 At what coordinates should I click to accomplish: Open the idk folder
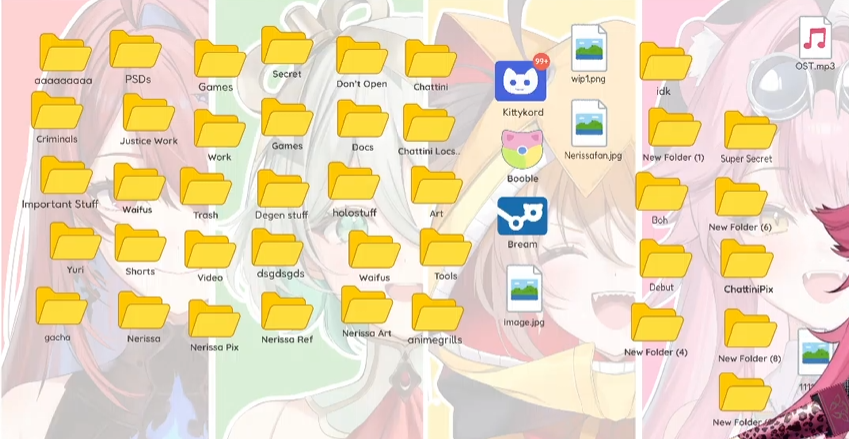pyautogui.click(x=665, y=61)
